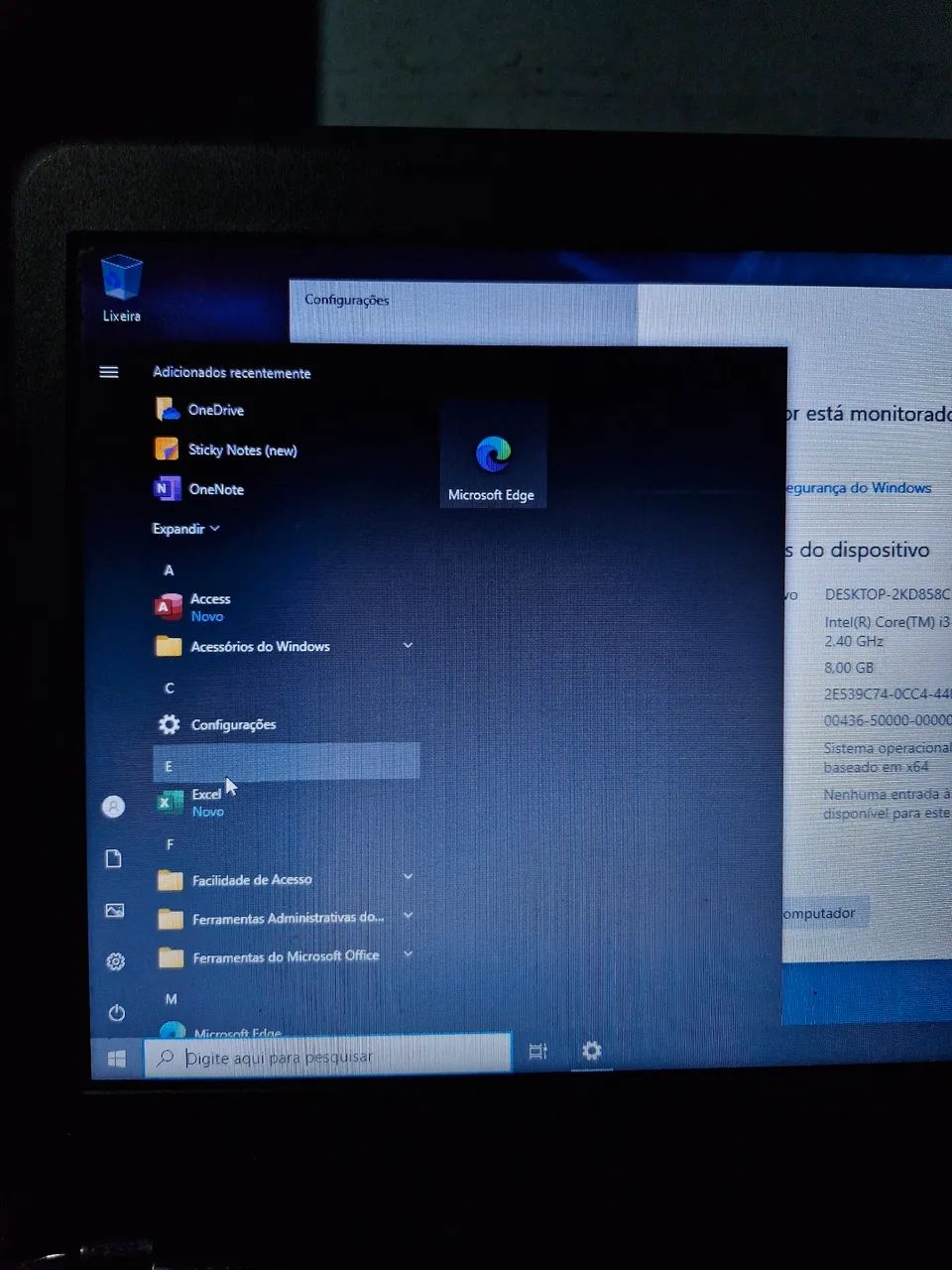952x1270 pixels.
Task: Expand Ferramentas do Microsoft Office chevron
Action: click(408, 953)
